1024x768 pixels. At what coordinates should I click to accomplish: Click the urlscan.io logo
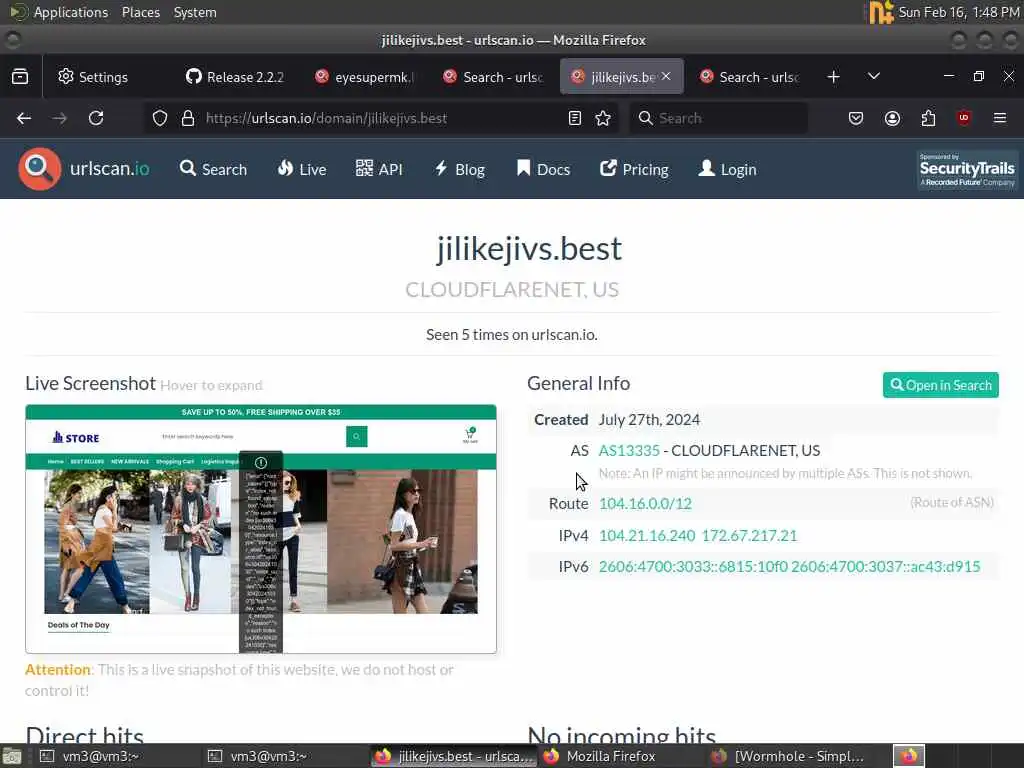[x=84, y=169]
